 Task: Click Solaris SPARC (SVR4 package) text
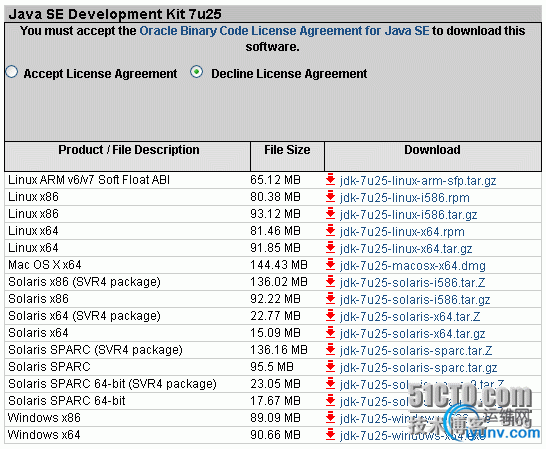coord(95,350)
